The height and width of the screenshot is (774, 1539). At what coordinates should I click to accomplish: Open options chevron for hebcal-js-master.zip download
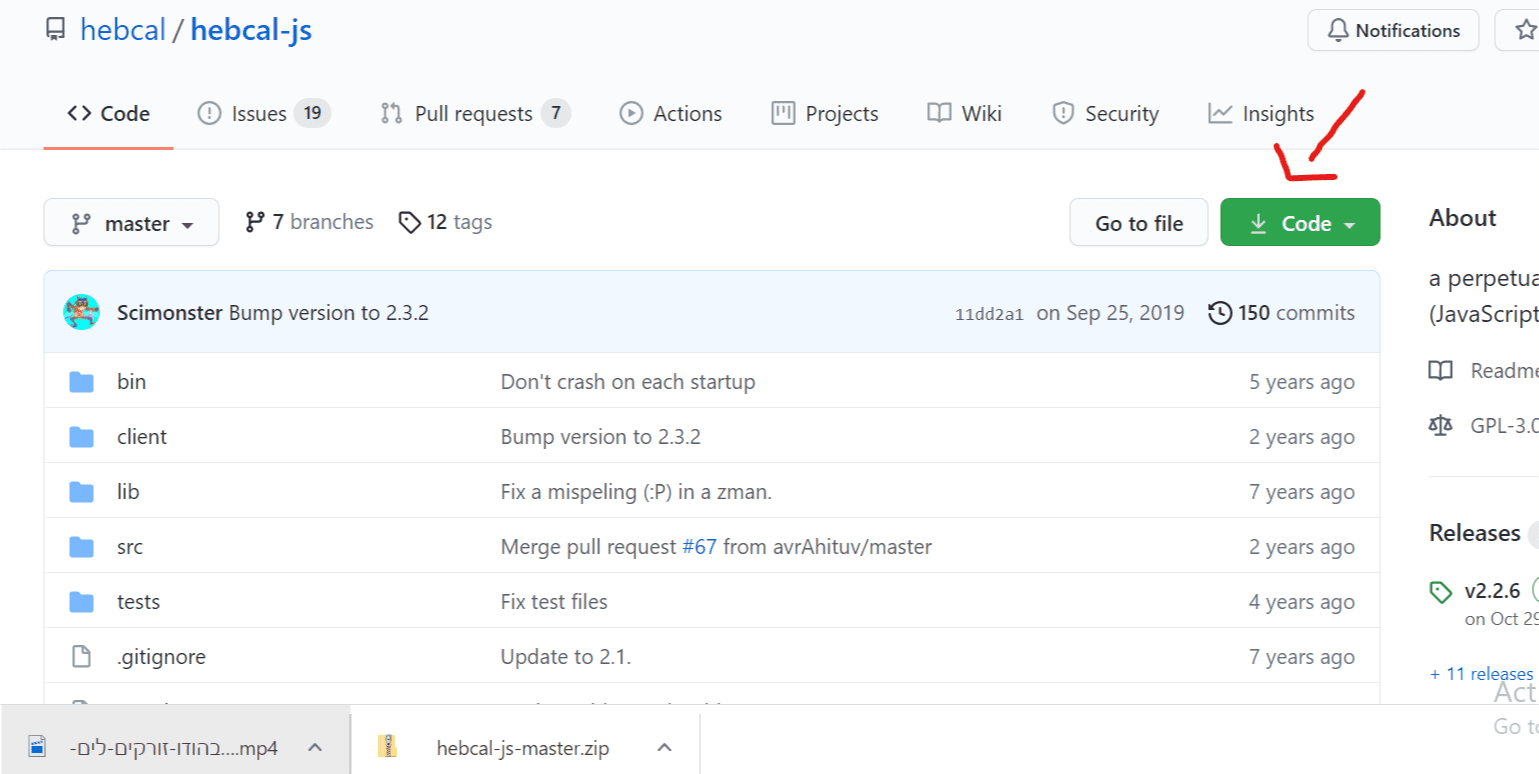point(664,747)
